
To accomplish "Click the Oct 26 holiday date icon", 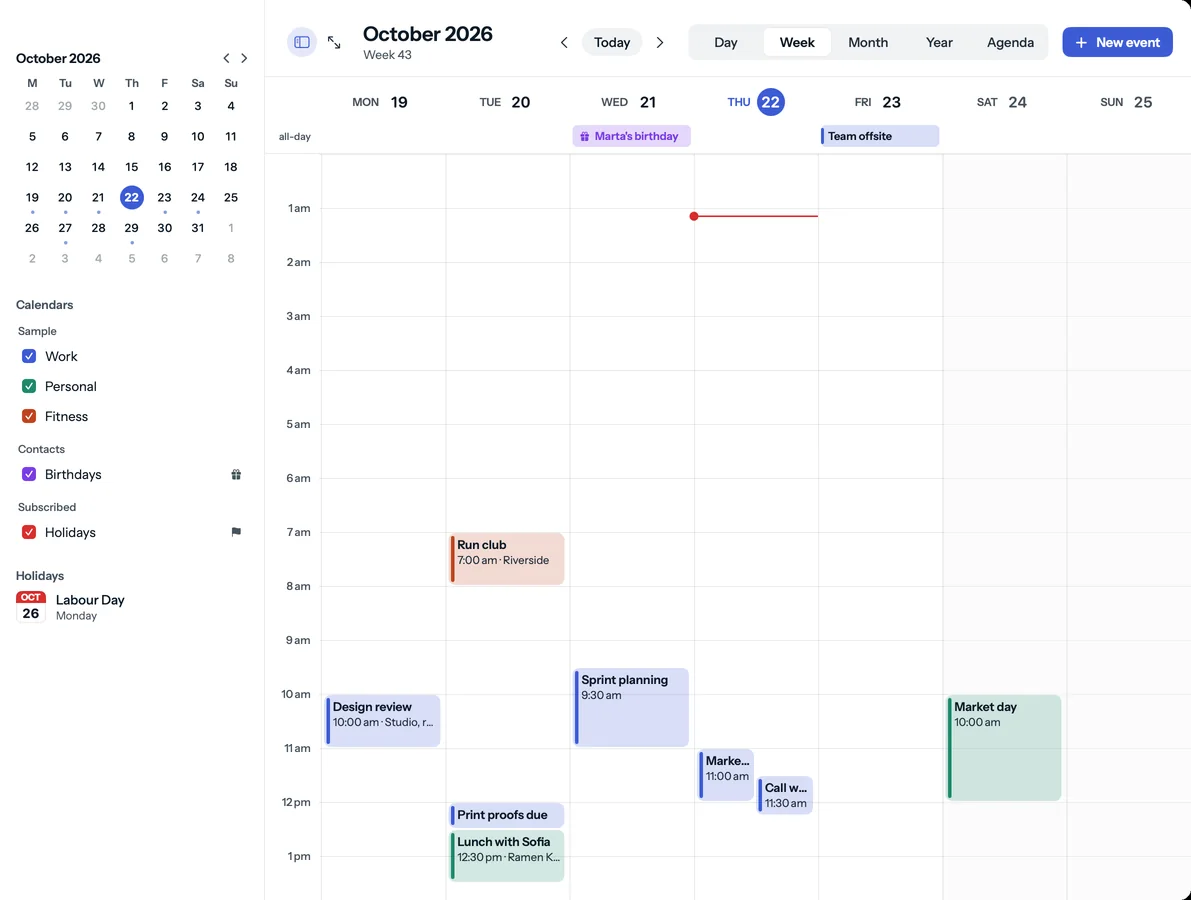I will (30, 607).
